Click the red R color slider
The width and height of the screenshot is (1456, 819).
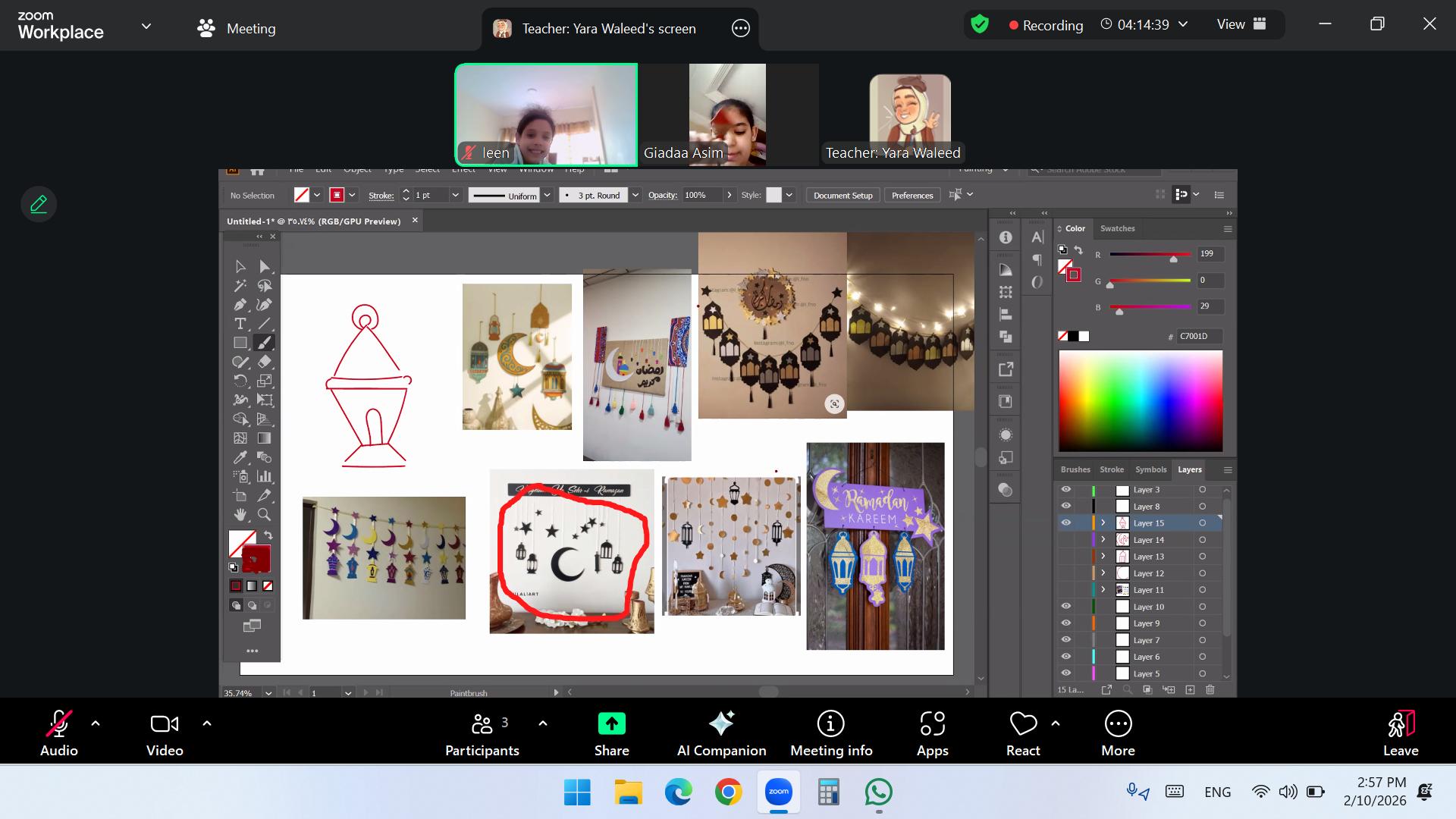tap(1150, 255)
